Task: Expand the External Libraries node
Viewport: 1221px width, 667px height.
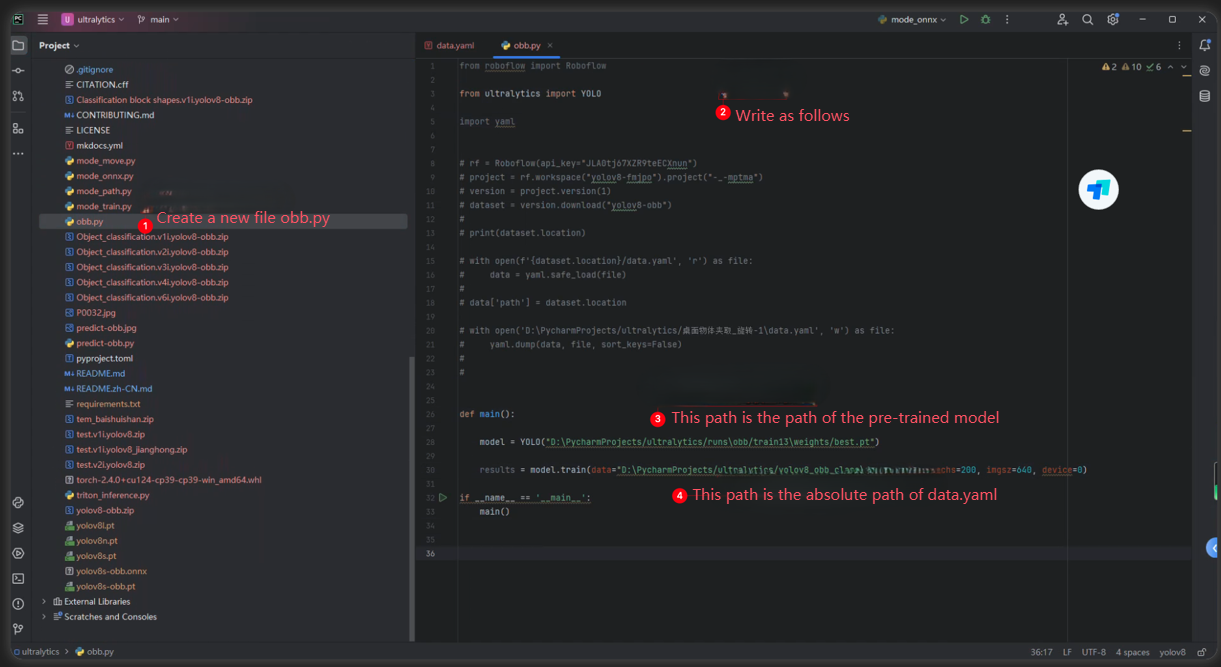Action: [x=43, y=602]
